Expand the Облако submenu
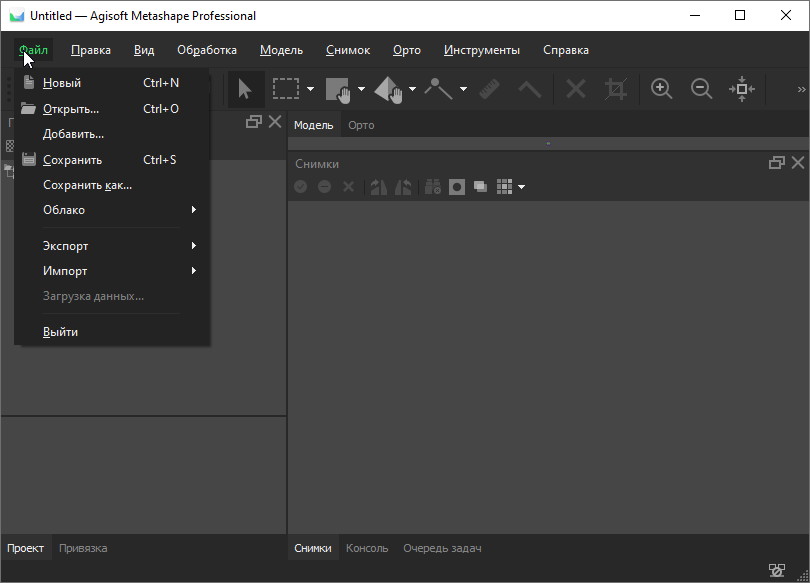The width and height of the screenshot is (810, 583). [x=112, y=210]
